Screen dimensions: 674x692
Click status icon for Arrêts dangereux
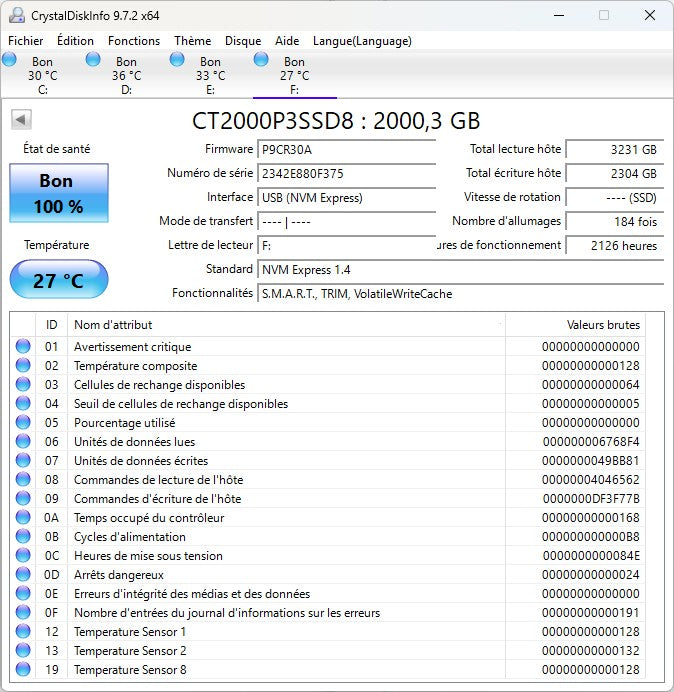point(23,574)
